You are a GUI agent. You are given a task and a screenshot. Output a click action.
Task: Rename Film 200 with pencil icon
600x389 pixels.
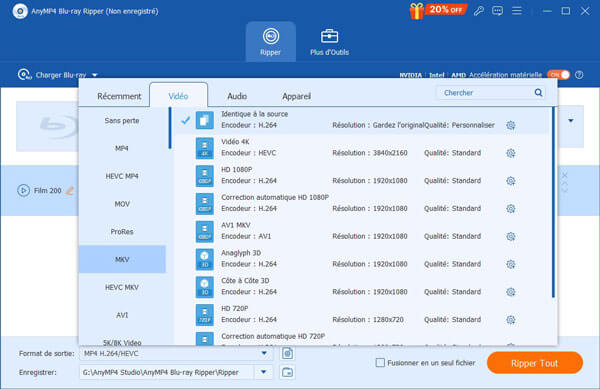[70, 190]
